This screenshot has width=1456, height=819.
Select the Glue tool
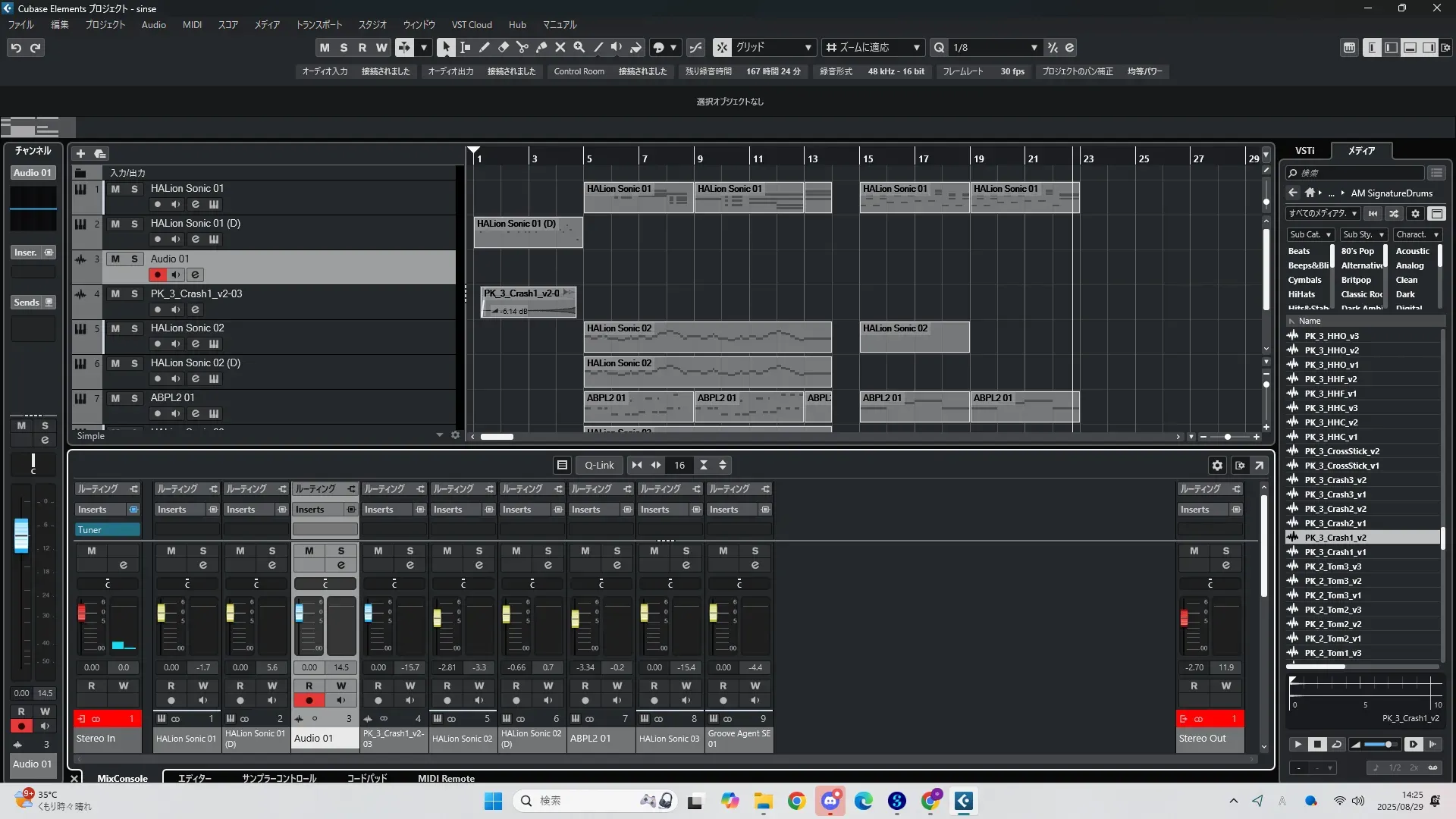tap(541, 47)
